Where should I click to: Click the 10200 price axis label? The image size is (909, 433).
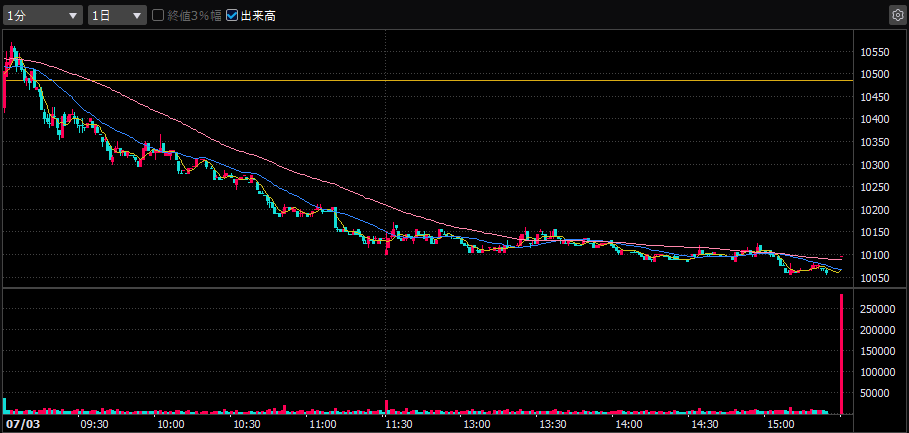(874, 210)
